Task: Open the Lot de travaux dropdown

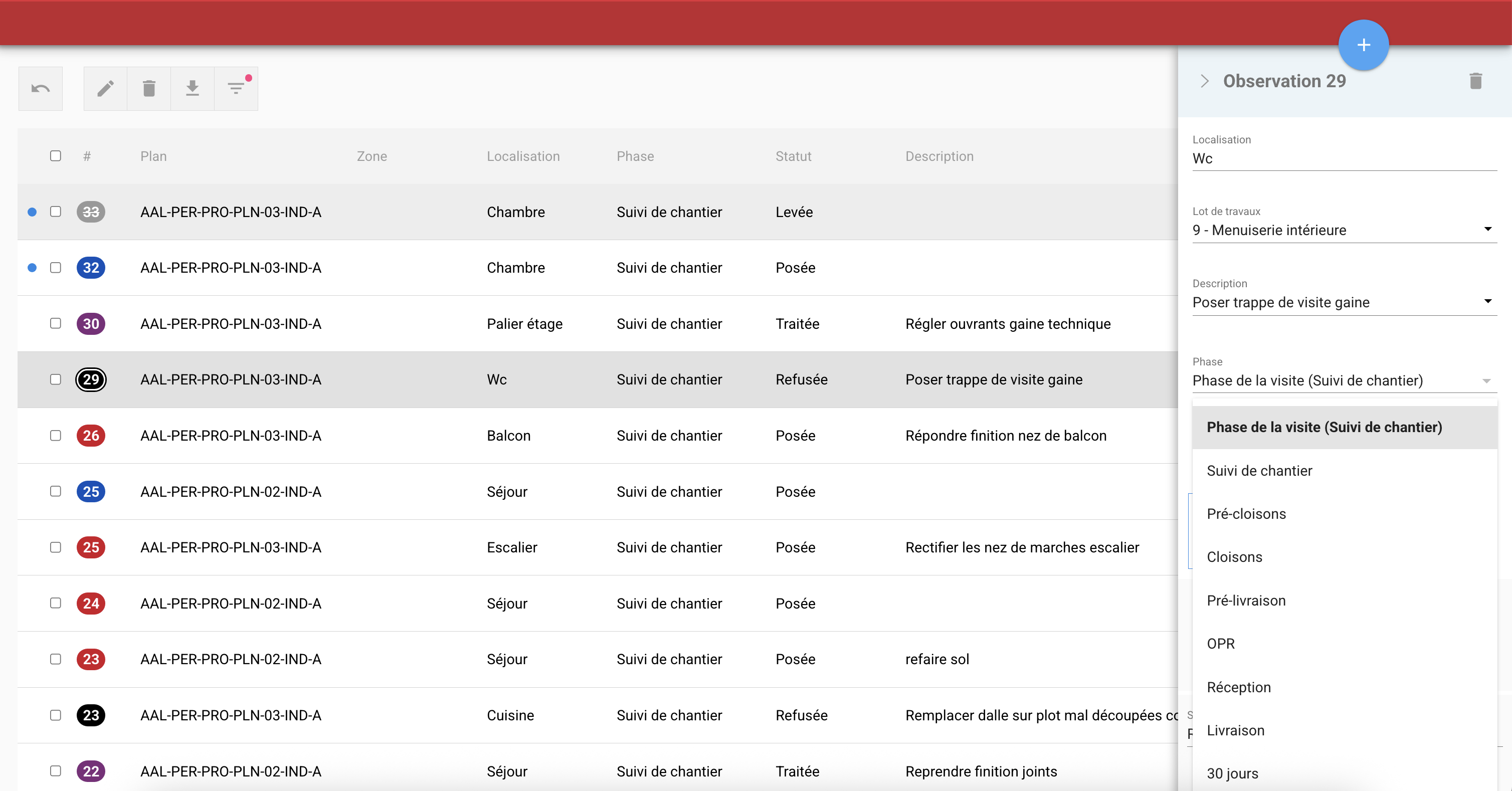Action: [1344, 230]
